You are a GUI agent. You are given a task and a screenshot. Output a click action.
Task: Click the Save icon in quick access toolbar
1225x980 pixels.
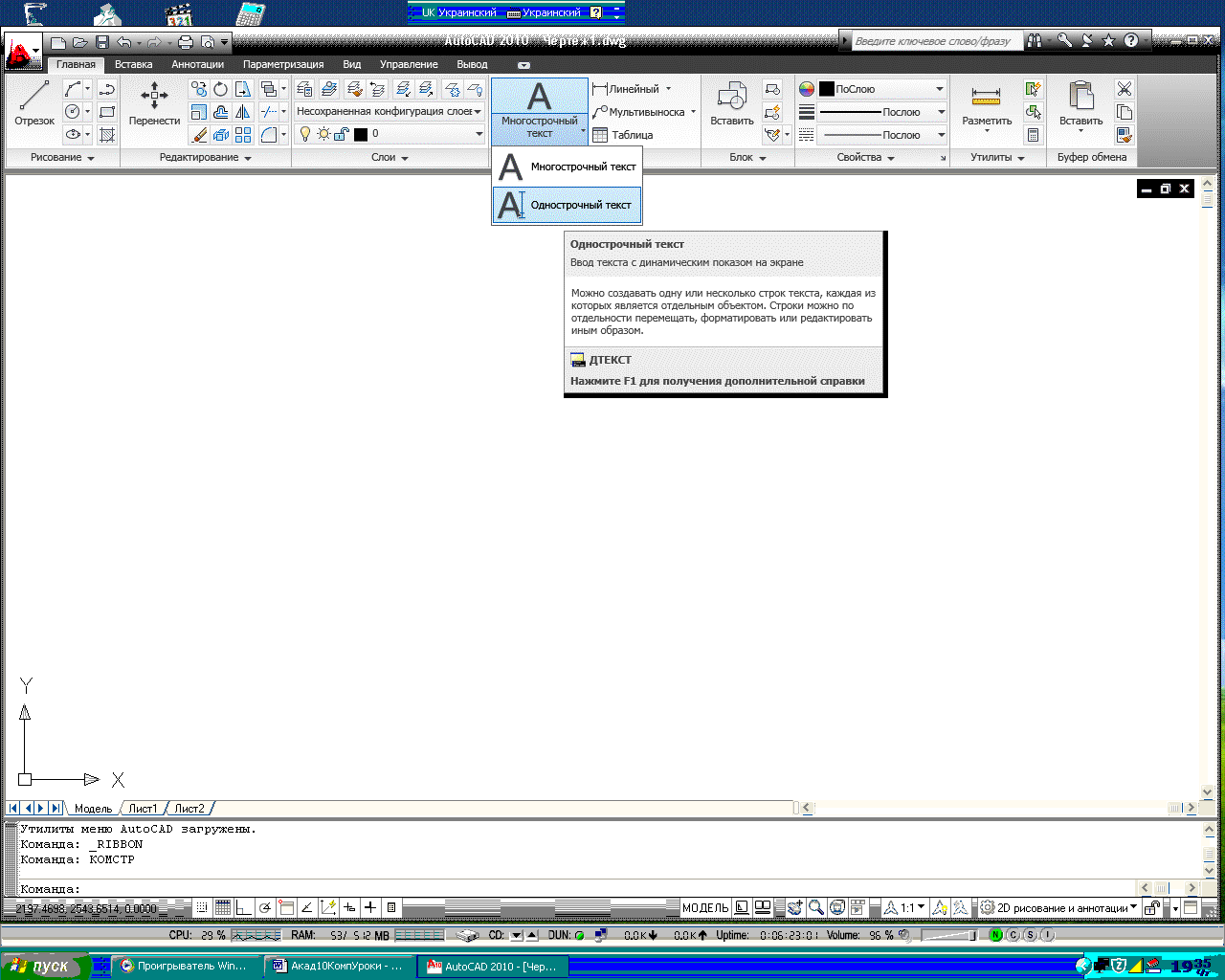click(102, 42)
